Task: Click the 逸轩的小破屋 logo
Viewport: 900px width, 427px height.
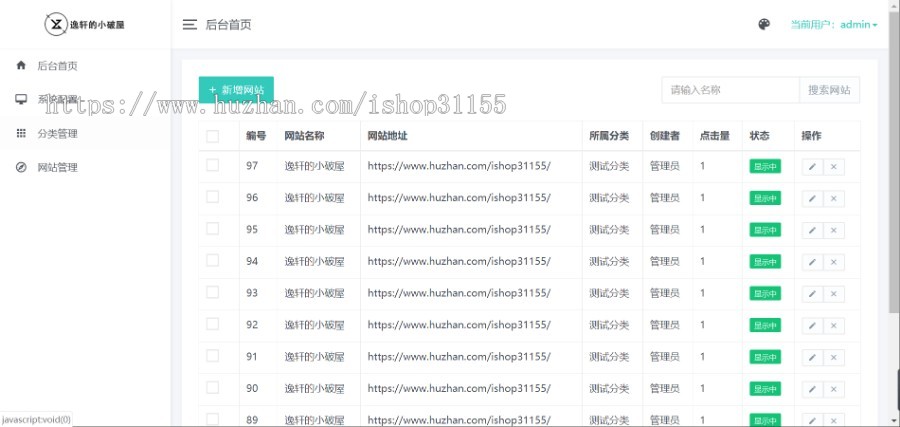Action: click(x=85, y=24)
